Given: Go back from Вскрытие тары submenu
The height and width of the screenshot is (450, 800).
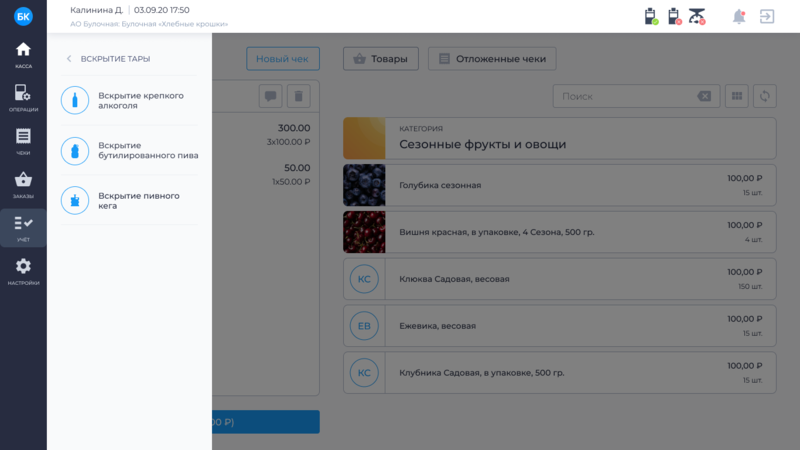Looking at the screenshot, I should pos(69,59).
